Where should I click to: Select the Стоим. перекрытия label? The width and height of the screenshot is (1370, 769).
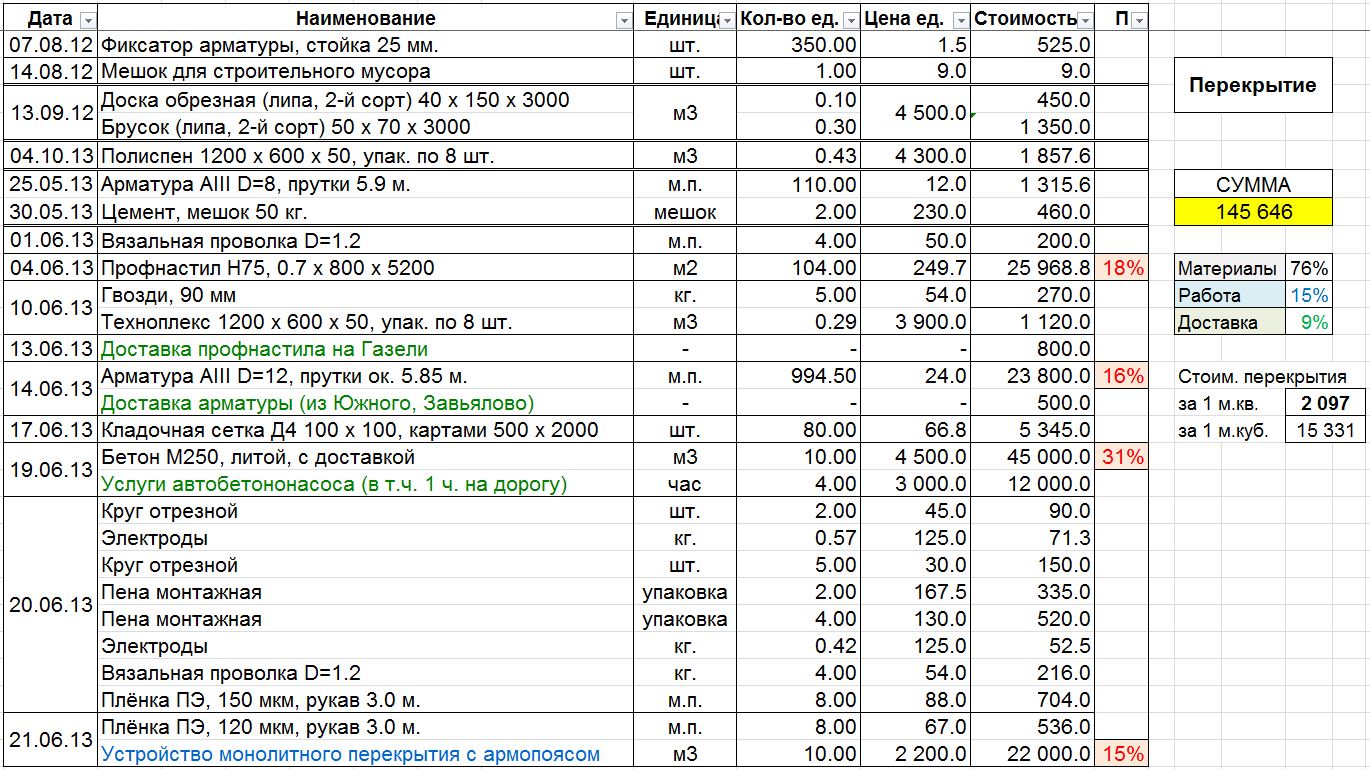pyautogui.click(x=1262, y=377)
